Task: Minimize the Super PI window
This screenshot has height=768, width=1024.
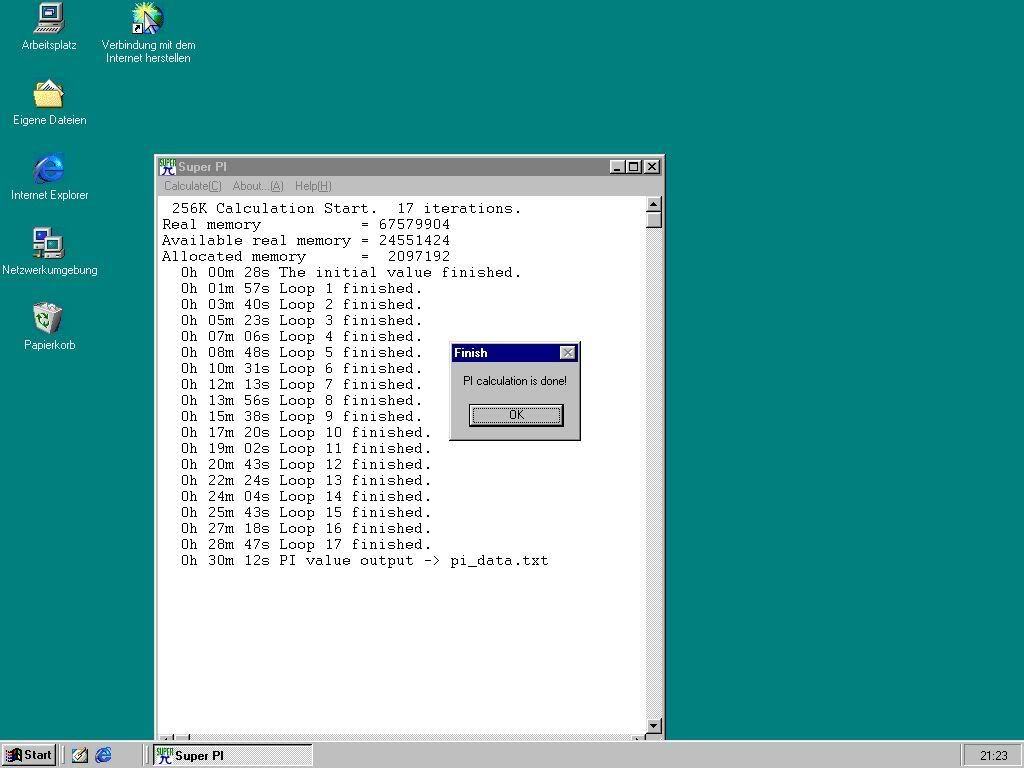Action: pyautogui.click(x=617, y=167)
